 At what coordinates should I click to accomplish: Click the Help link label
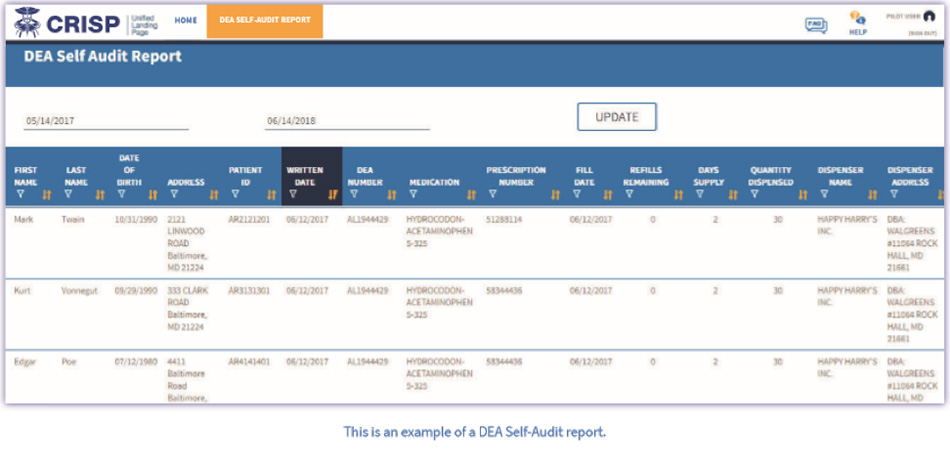(858, 32)
